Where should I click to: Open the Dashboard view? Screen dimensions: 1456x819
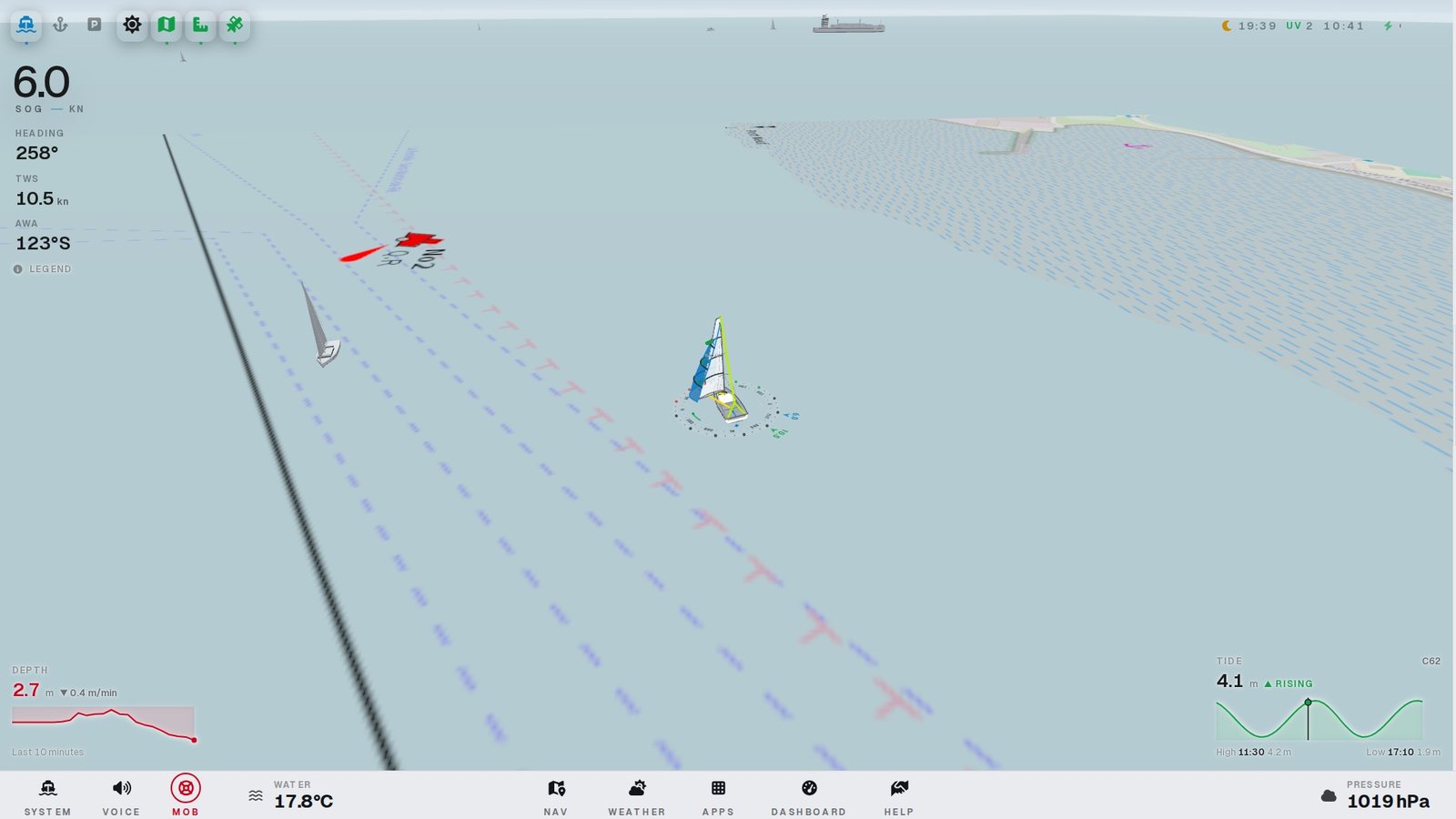tap(809, 796)
